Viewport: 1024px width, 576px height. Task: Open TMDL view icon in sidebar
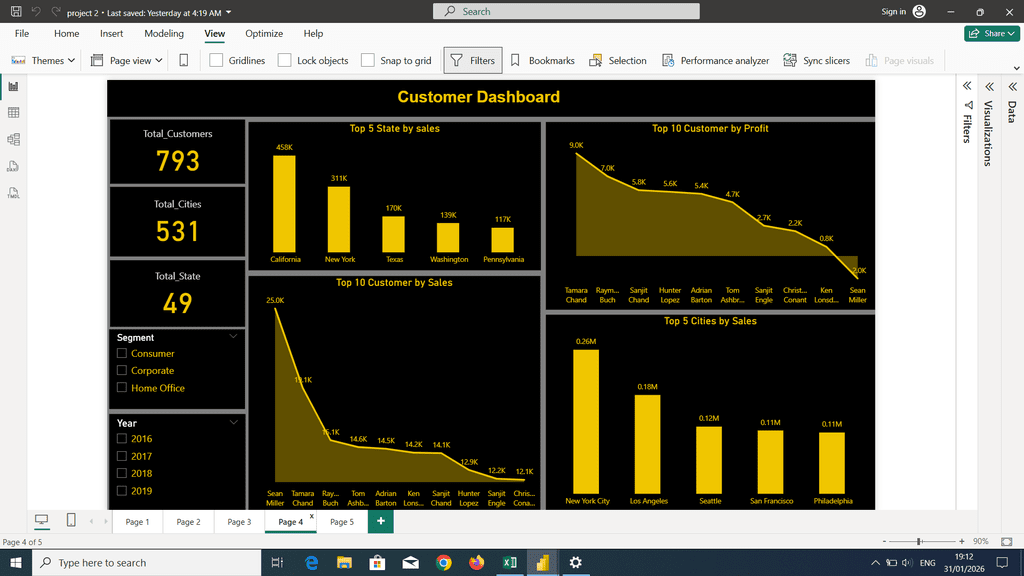(14, 192)
